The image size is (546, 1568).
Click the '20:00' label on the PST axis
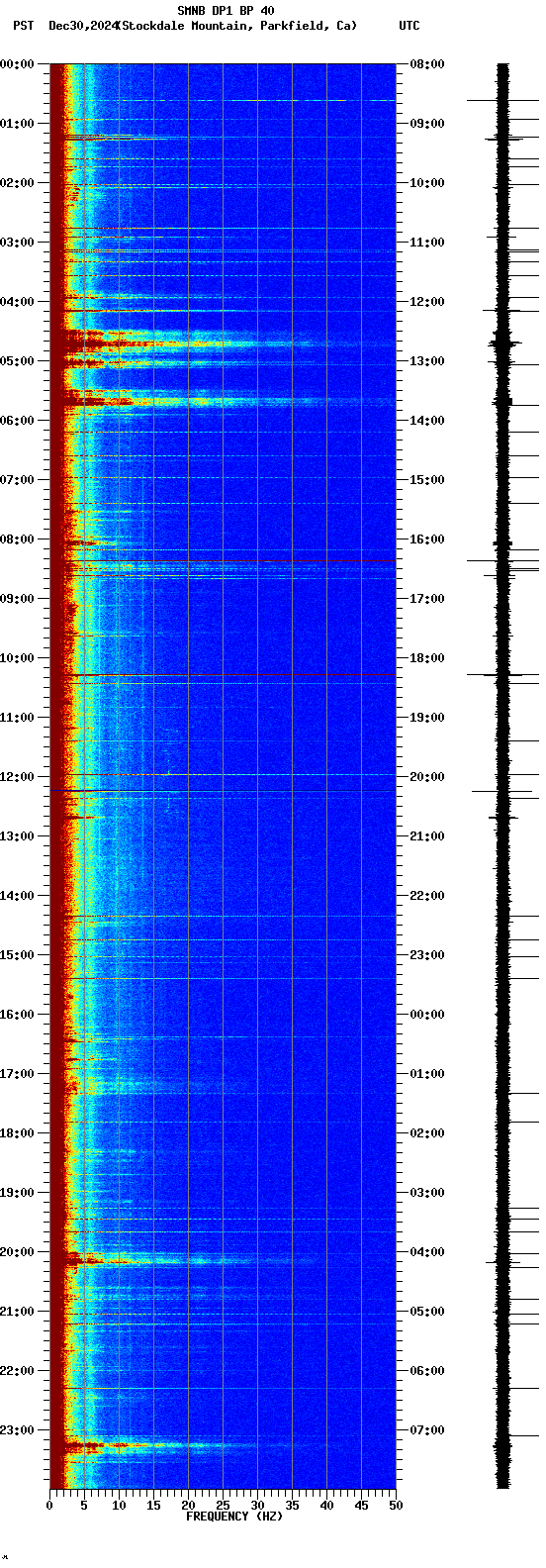point(17,1252)
